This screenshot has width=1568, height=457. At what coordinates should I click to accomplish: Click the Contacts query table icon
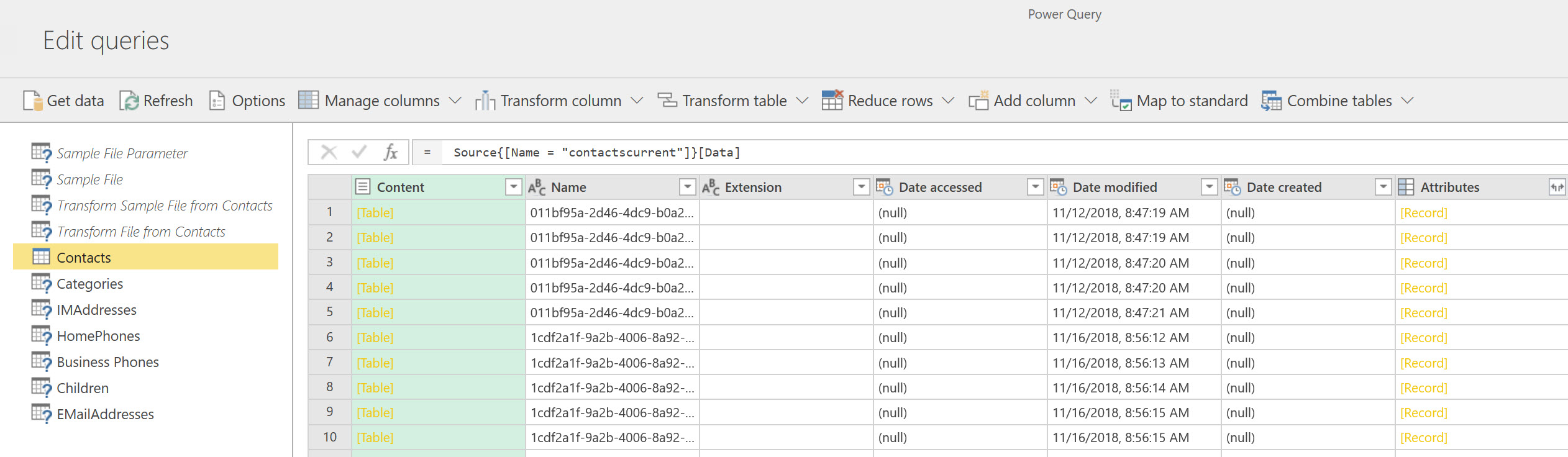41,257
